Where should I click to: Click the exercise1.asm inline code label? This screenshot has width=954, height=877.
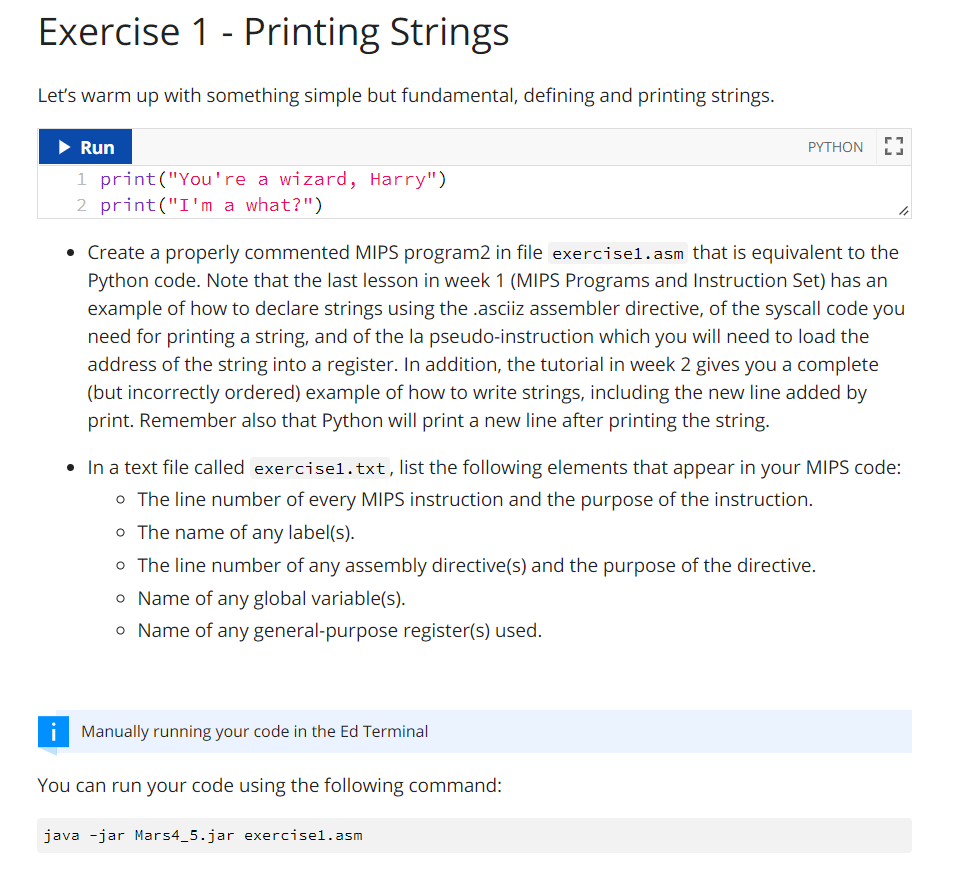[x=618, y=253]
